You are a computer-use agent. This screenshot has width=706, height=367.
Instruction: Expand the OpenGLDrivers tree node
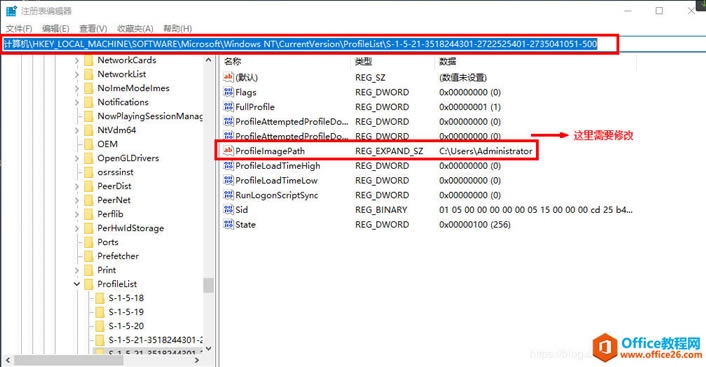click(77, 158)
